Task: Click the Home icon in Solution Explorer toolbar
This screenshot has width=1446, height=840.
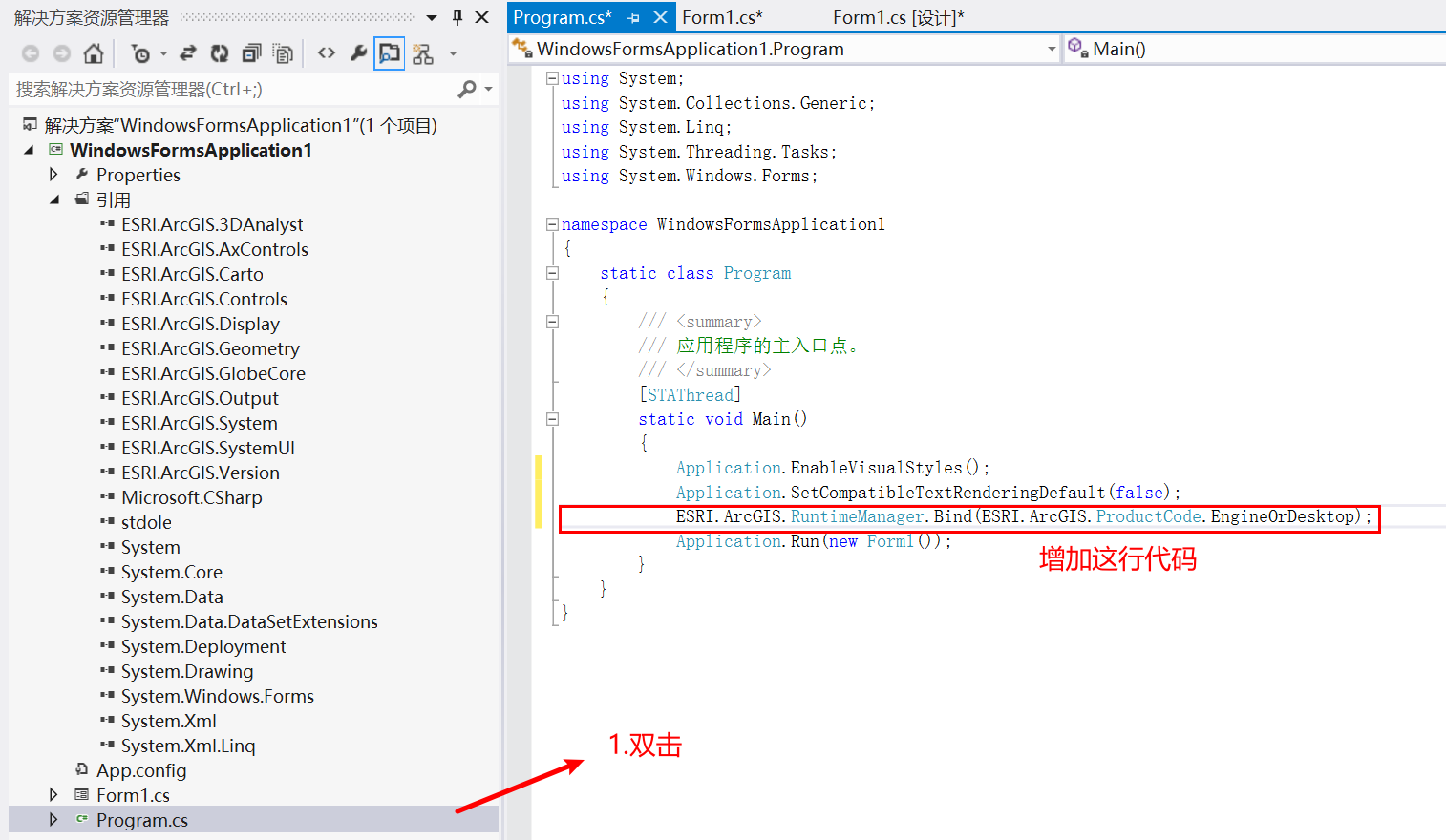Action: tap(94, 52)
